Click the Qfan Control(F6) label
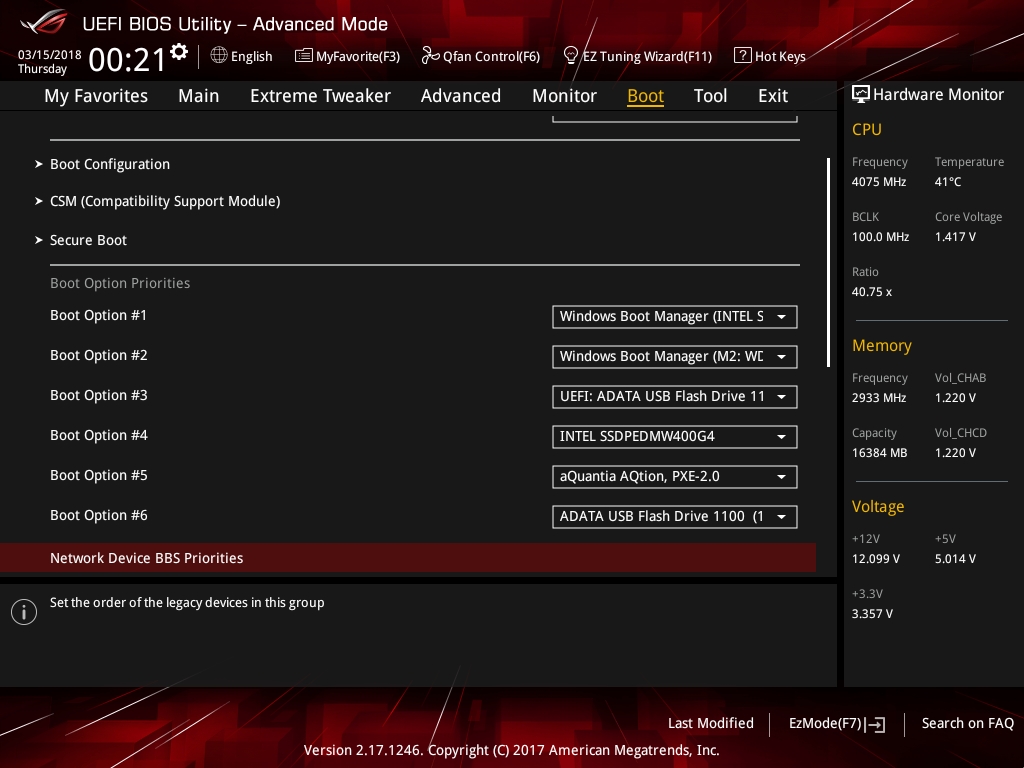This screenshot has width=1024, height=768. pos(491,57)
